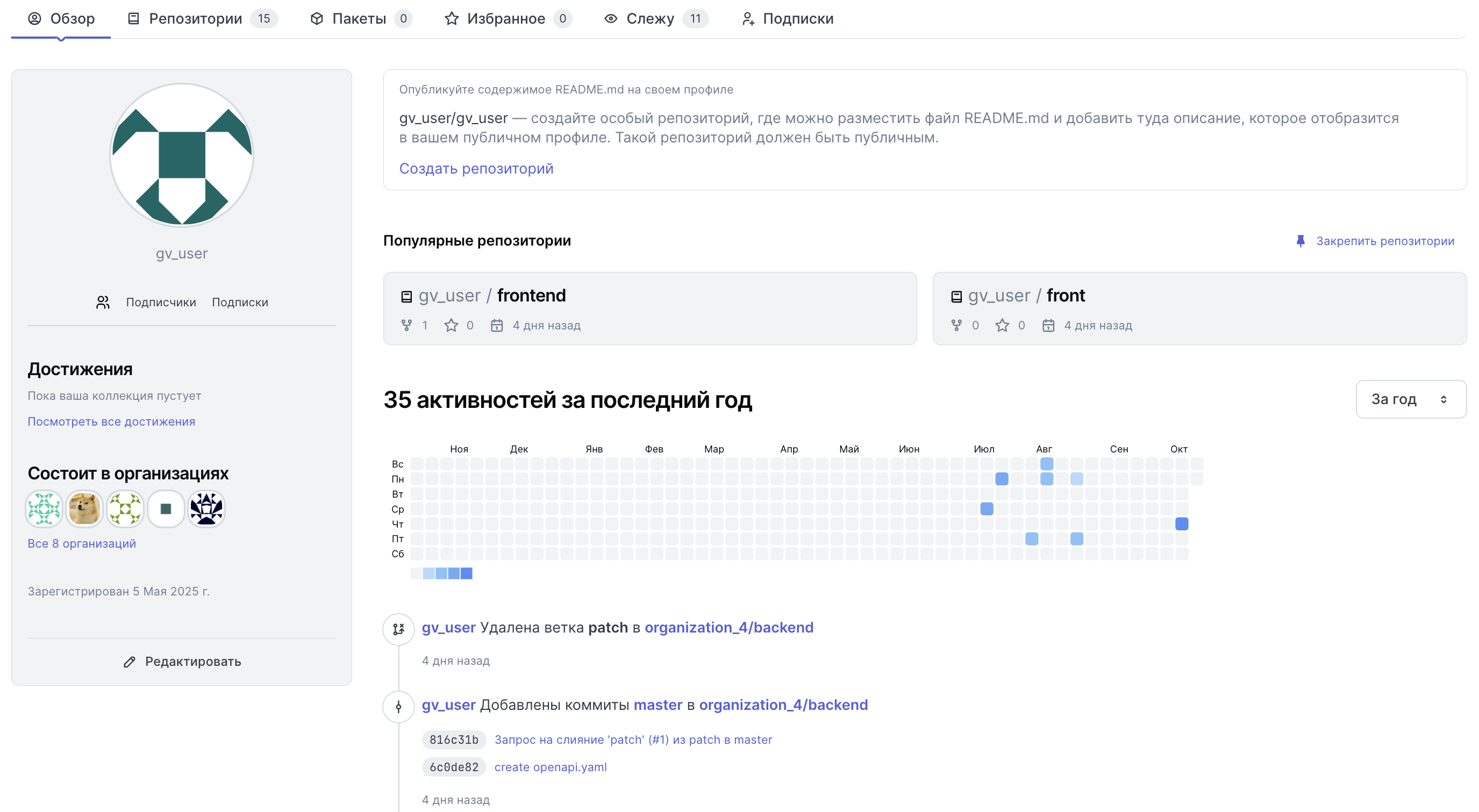The image size is (1479, 812).
Task: Click the gv_user profile avatar image
Action: tap(181, 155)
